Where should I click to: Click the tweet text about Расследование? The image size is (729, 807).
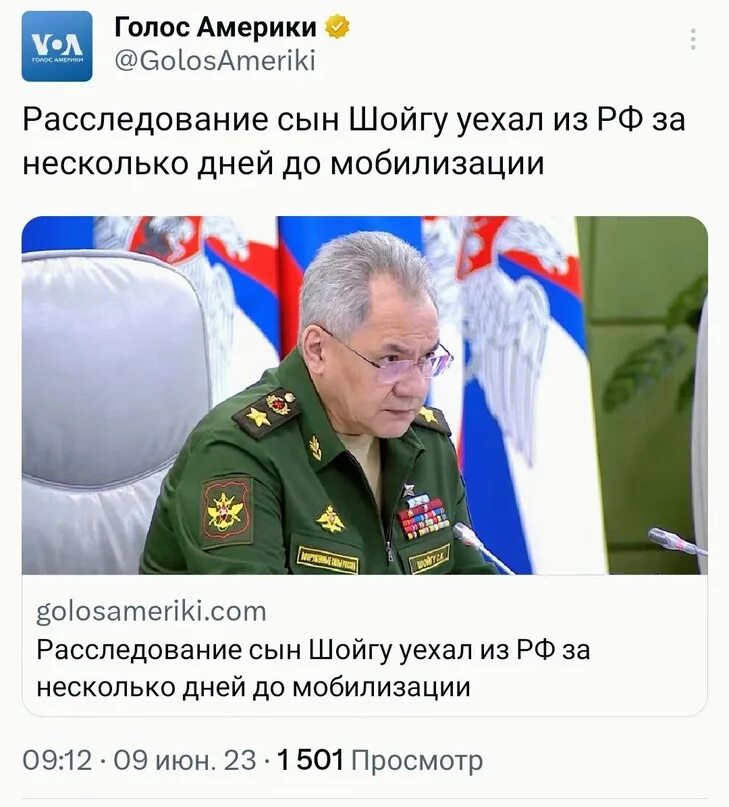354,142
